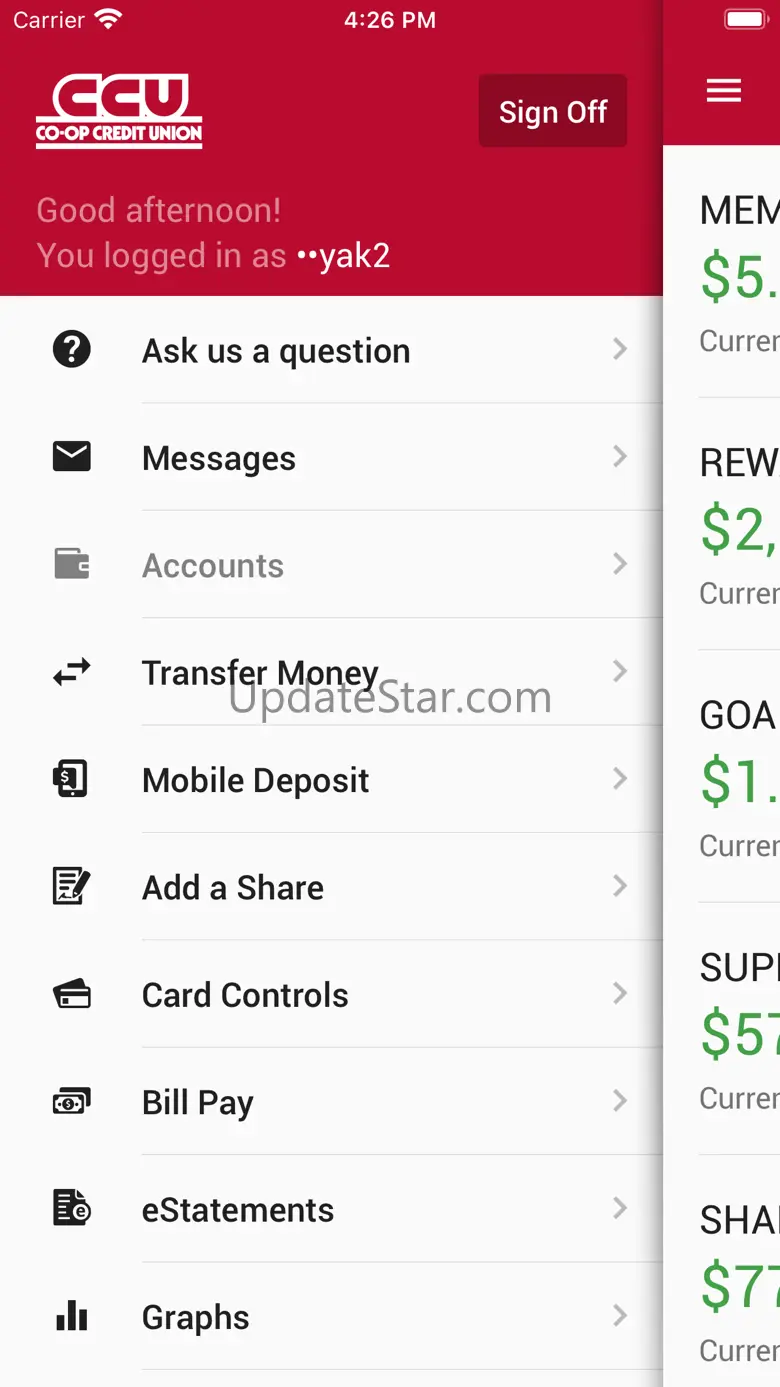Click the Accounts wallet icon

point(72,565)
